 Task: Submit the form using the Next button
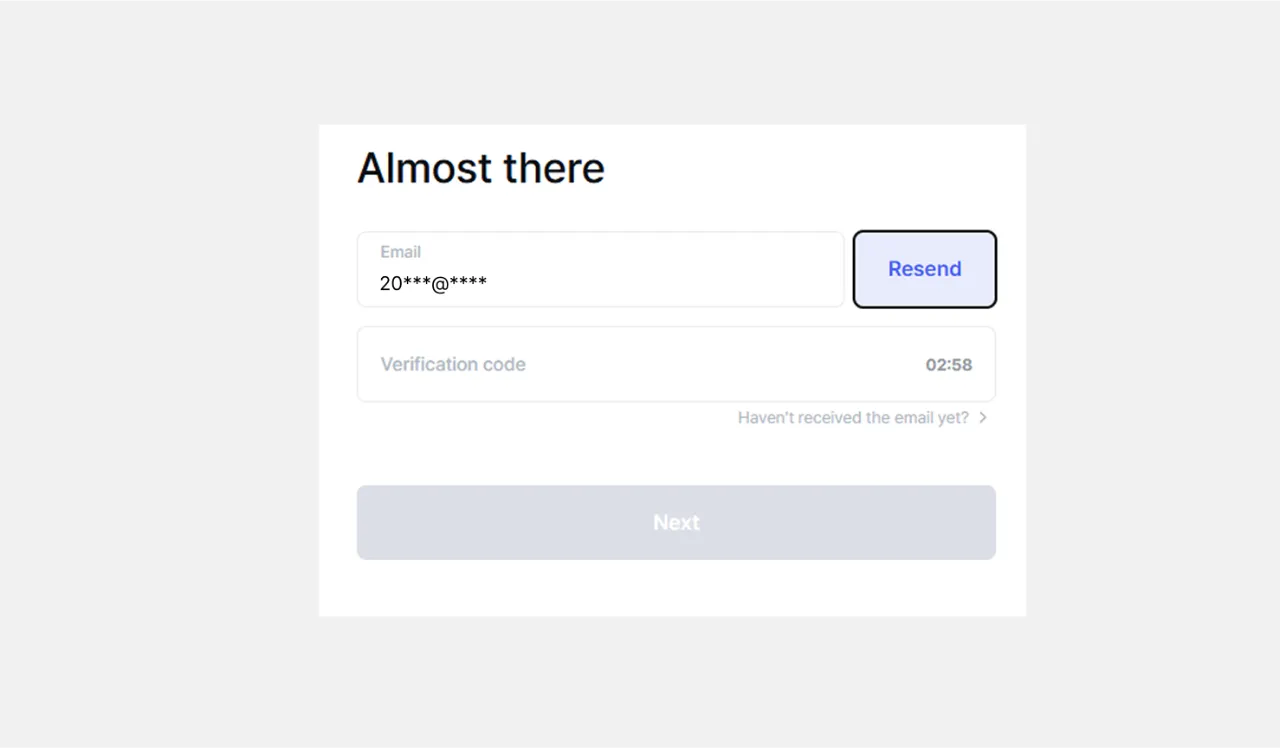676,522
